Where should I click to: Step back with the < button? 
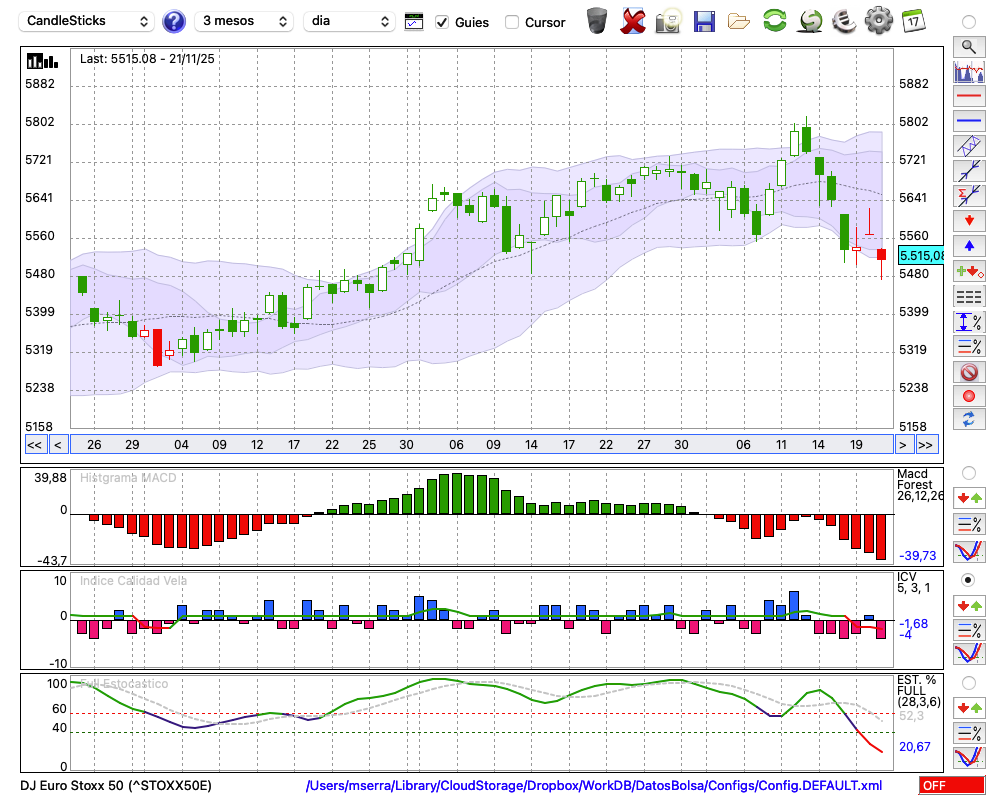click(58, 445)
